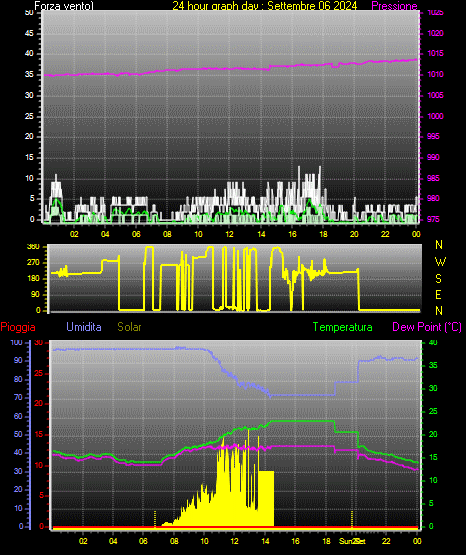The height and width of the screenshot is (555, 466).
Task: Click the green "Temperatura" legend label
Action: (342, 327)
